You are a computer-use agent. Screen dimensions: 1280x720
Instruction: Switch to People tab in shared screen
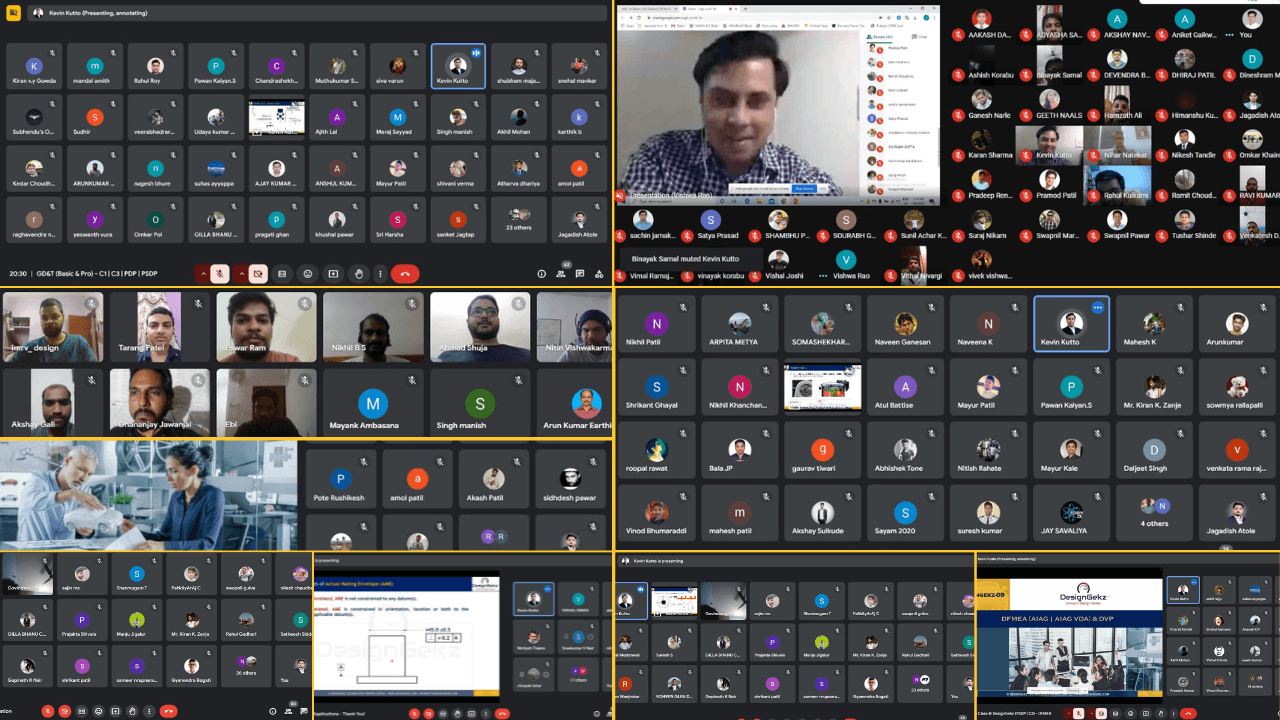[879, 37]
